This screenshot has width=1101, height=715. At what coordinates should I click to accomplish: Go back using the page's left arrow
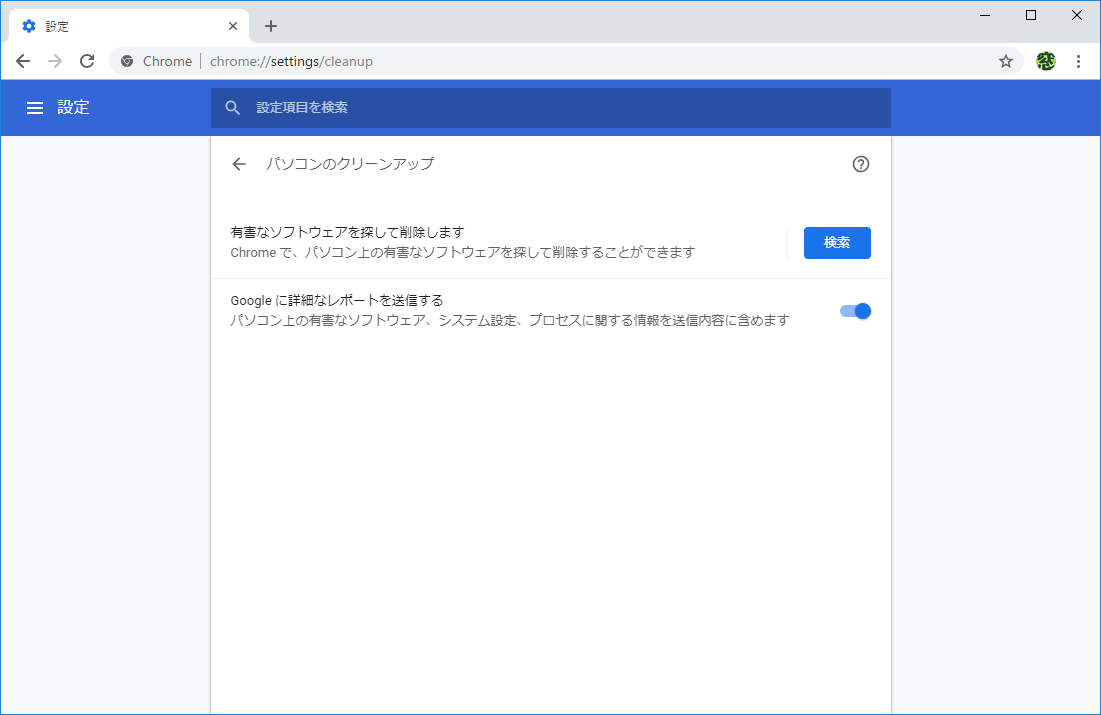click(238, 163)
